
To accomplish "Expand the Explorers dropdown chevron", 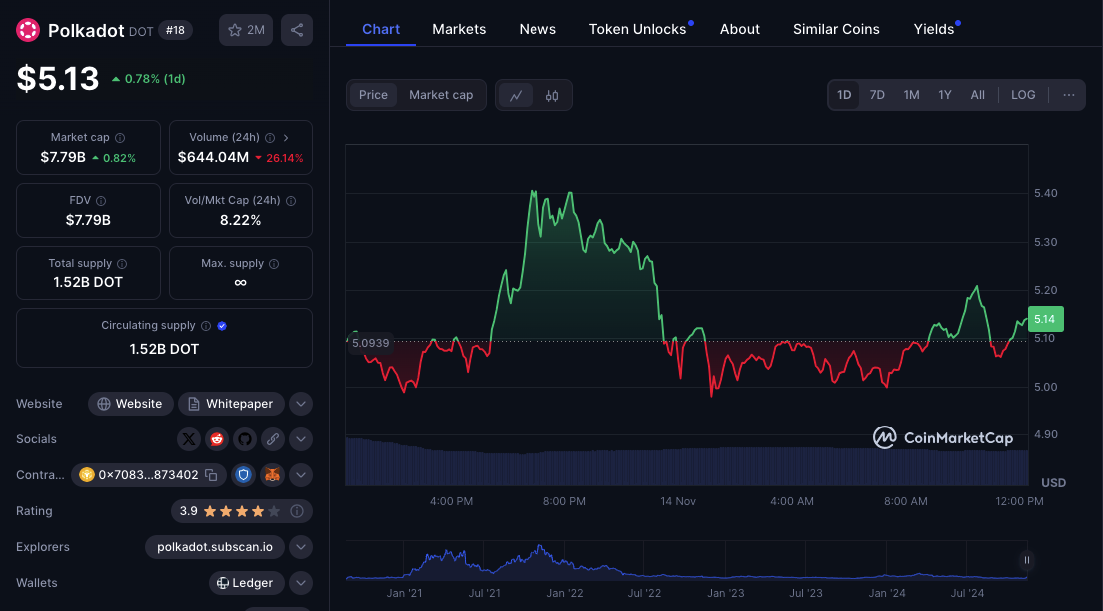I will pyautogui.click(x=301, y=547).
